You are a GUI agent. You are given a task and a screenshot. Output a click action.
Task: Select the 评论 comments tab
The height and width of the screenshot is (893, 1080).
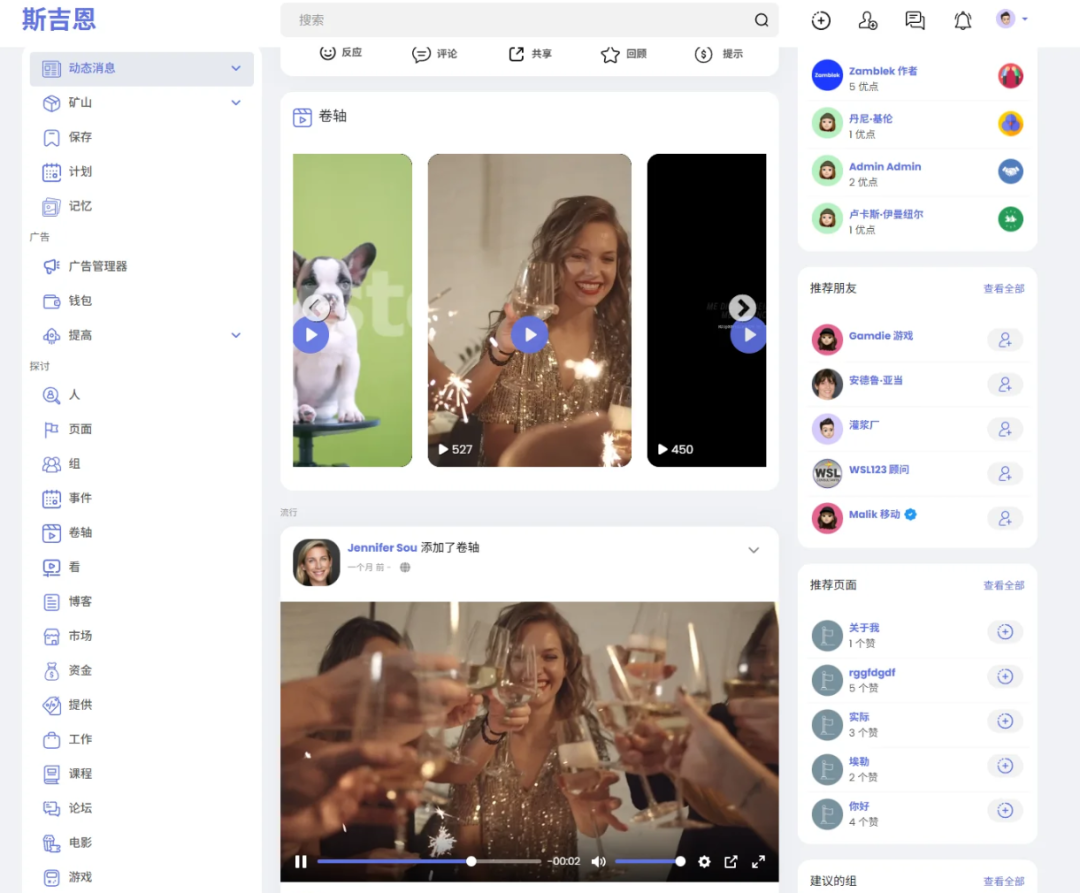pos(434,54)
